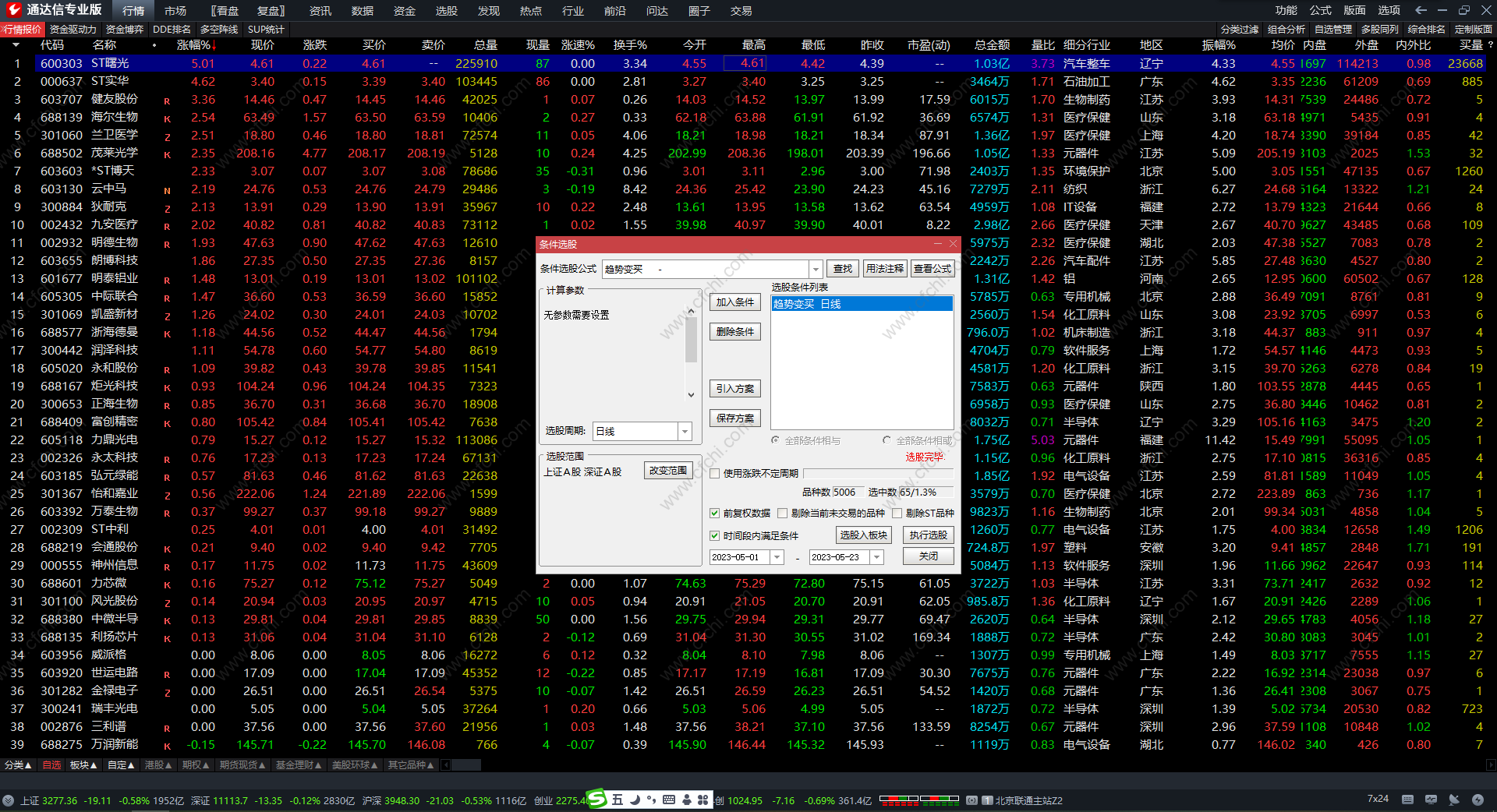
Task: Enable the 剔除ST品种 checkbox
Action: click(897, 513)
